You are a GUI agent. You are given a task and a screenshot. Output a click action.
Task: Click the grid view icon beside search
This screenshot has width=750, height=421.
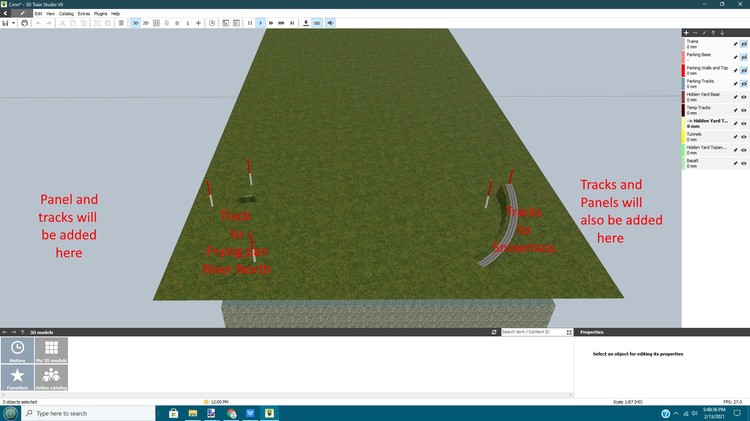pyautogui.click(x=569, y=332)
